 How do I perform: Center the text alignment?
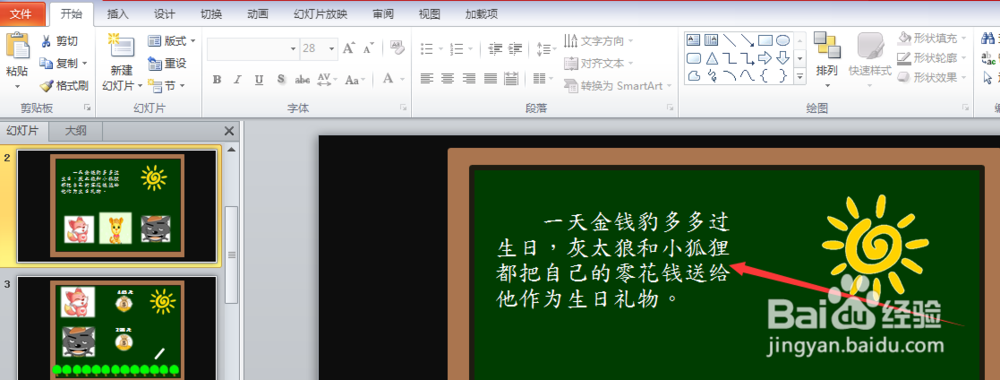tap(448, 78)
